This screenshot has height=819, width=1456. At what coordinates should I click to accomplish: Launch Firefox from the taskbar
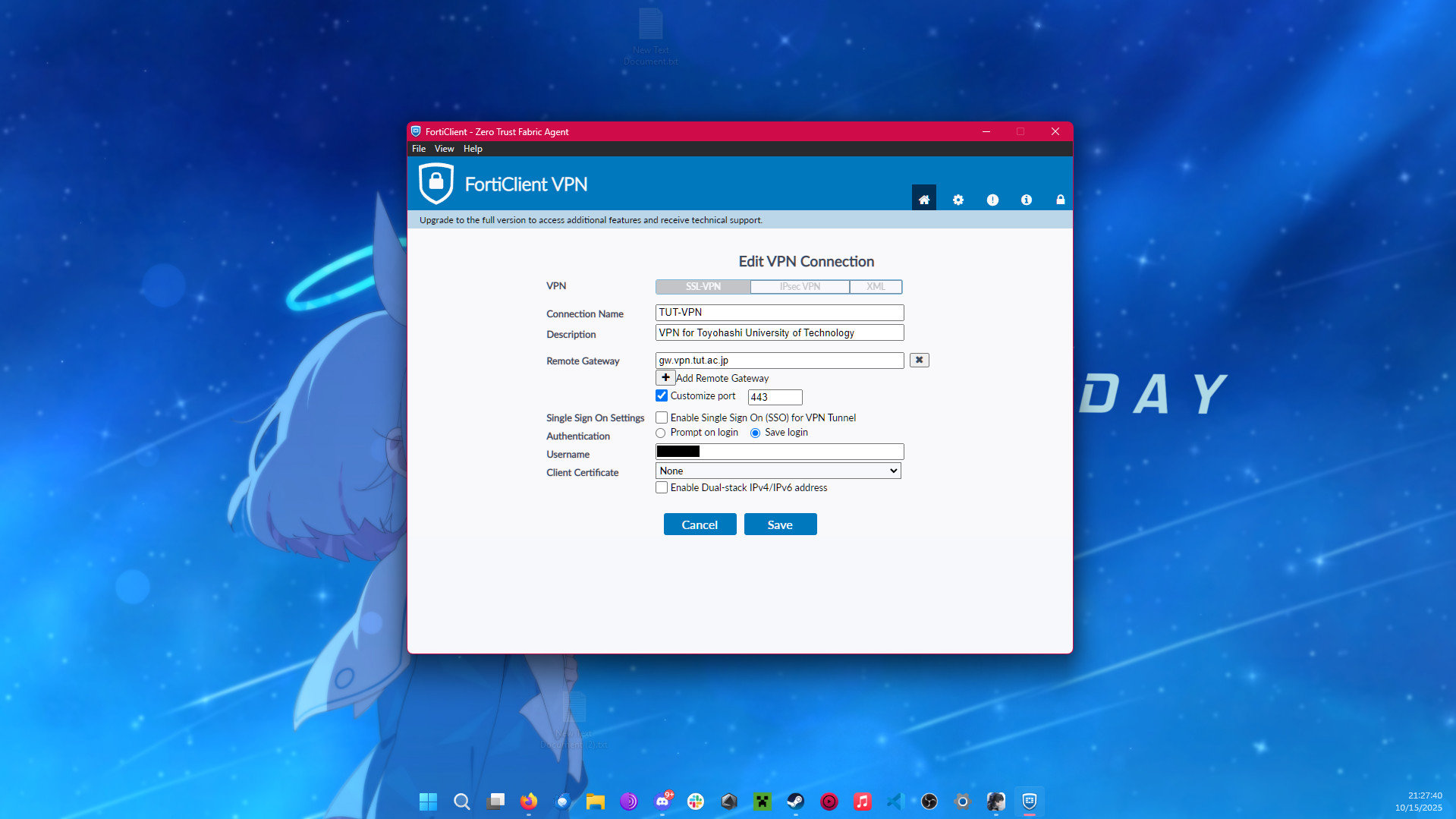[529, 802]
